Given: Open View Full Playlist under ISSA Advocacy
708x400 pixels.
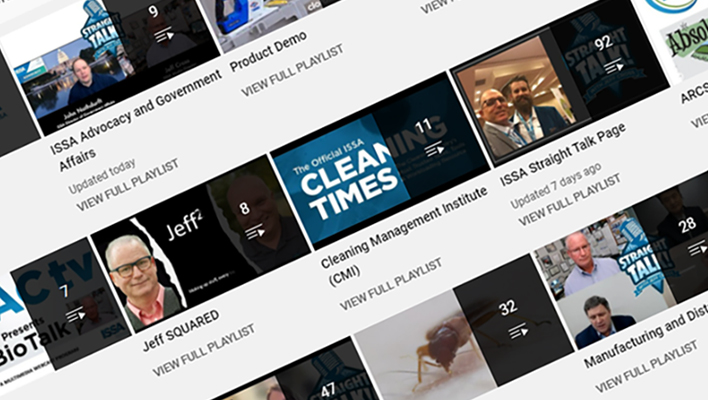Looking at the screenshot, I should point(128,185).
